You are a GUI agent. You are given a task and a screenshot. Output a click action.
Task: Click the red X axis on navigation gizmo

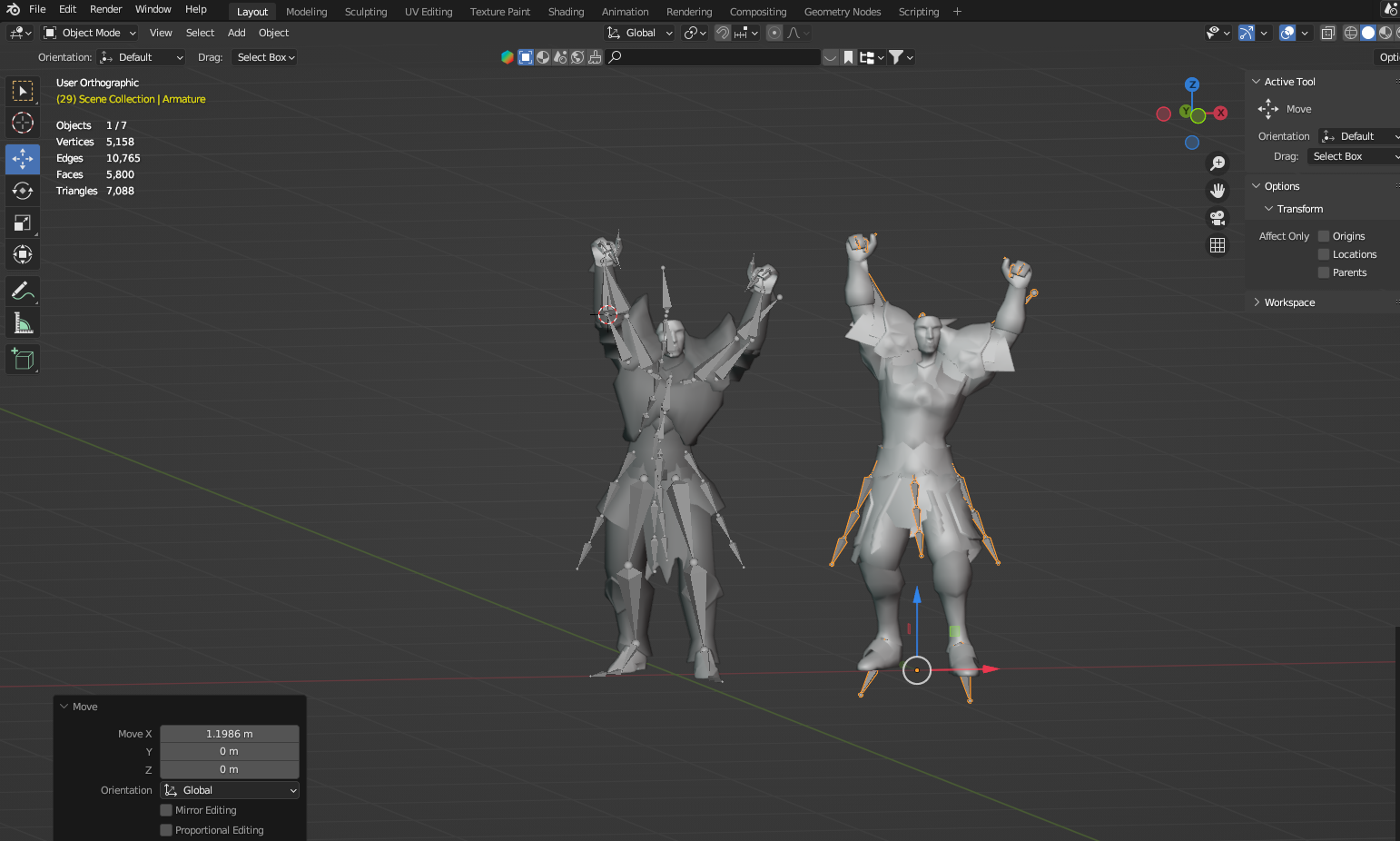[x=1220, y=113]
